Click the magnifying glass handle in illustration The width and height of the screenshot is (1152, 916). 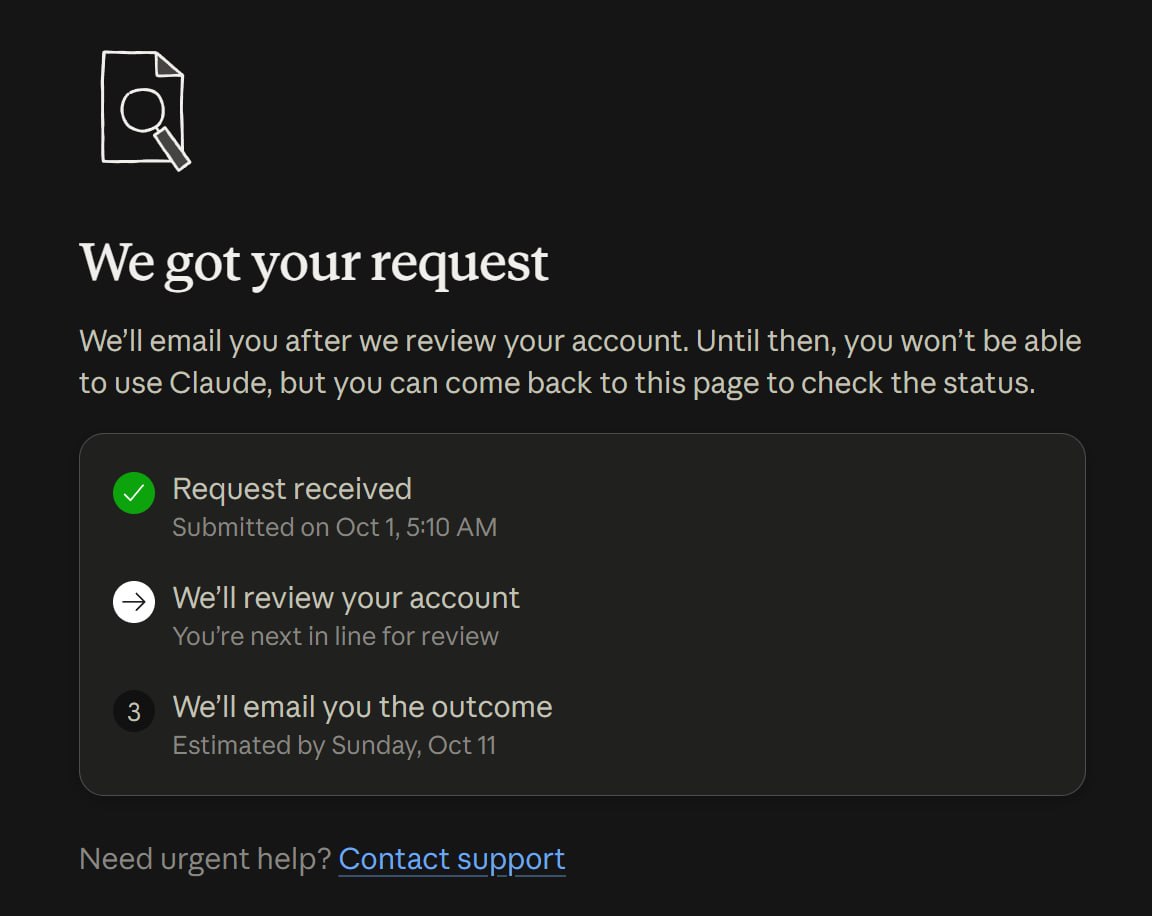point(173,149)
